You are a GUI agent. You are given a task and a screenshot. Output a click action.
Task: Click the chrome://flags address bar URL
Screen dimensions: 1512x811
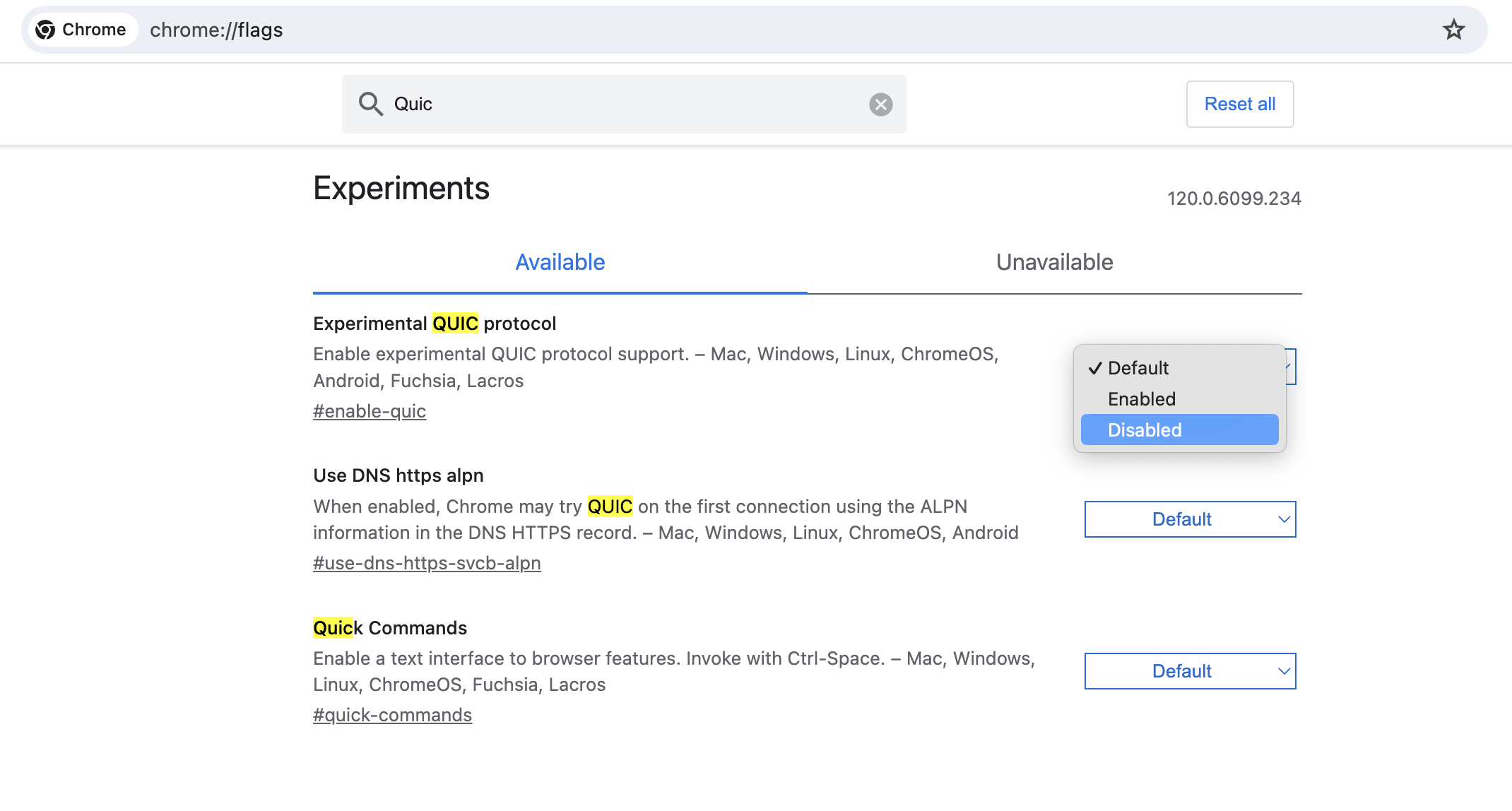coord(216,30)
